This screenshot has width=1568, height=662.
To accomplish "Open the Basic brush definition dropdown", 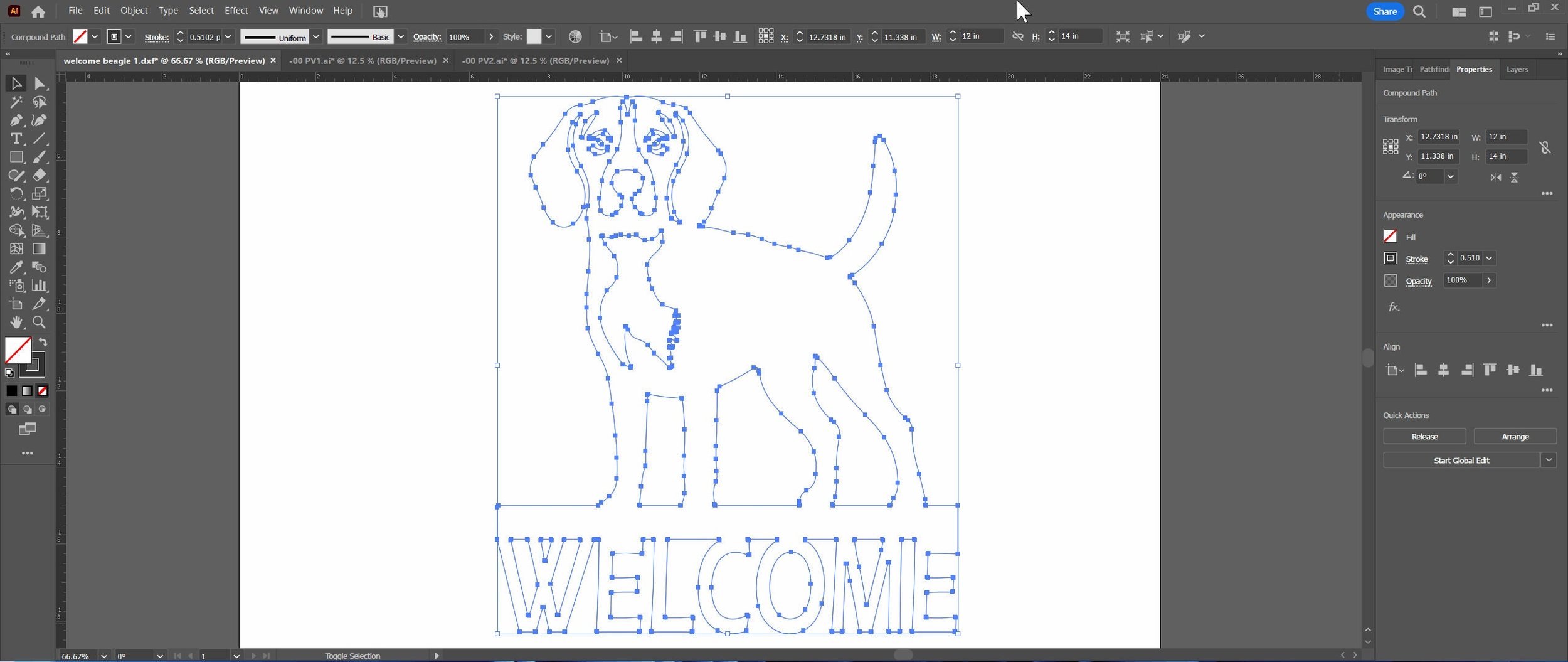I will click(x=401, y=36).
